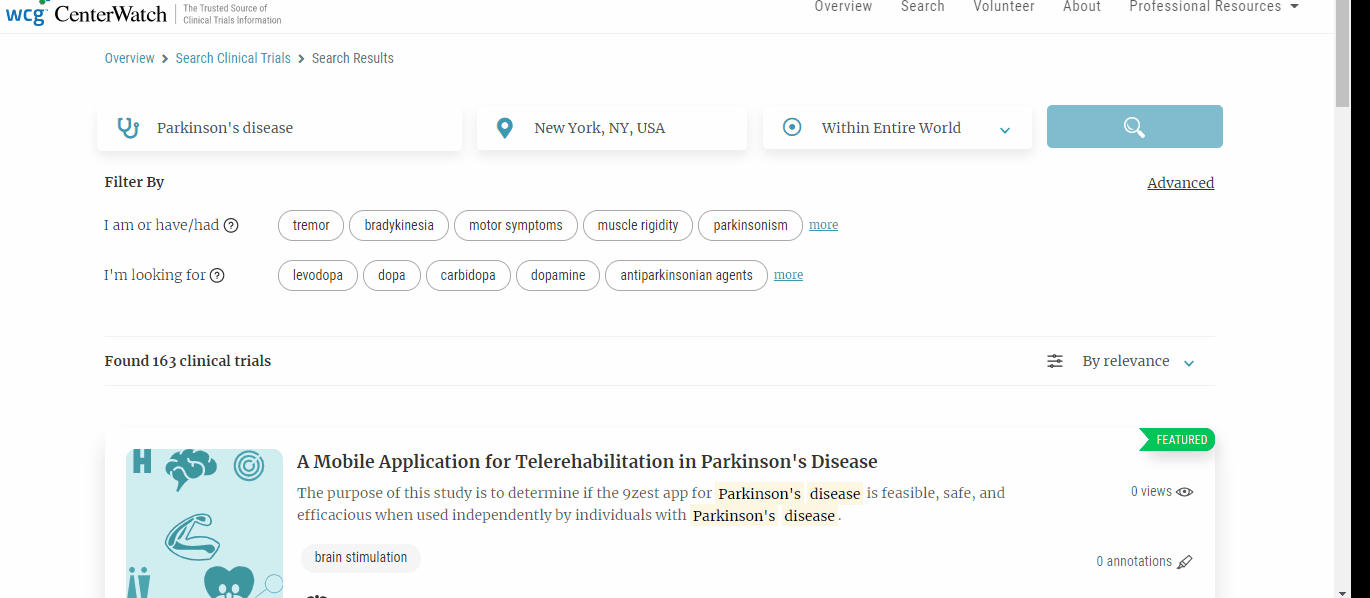Viewport: 1370px width, 598px height.
Task: Open the filter settings sliders icon
Action: [x=1054, y=361]
